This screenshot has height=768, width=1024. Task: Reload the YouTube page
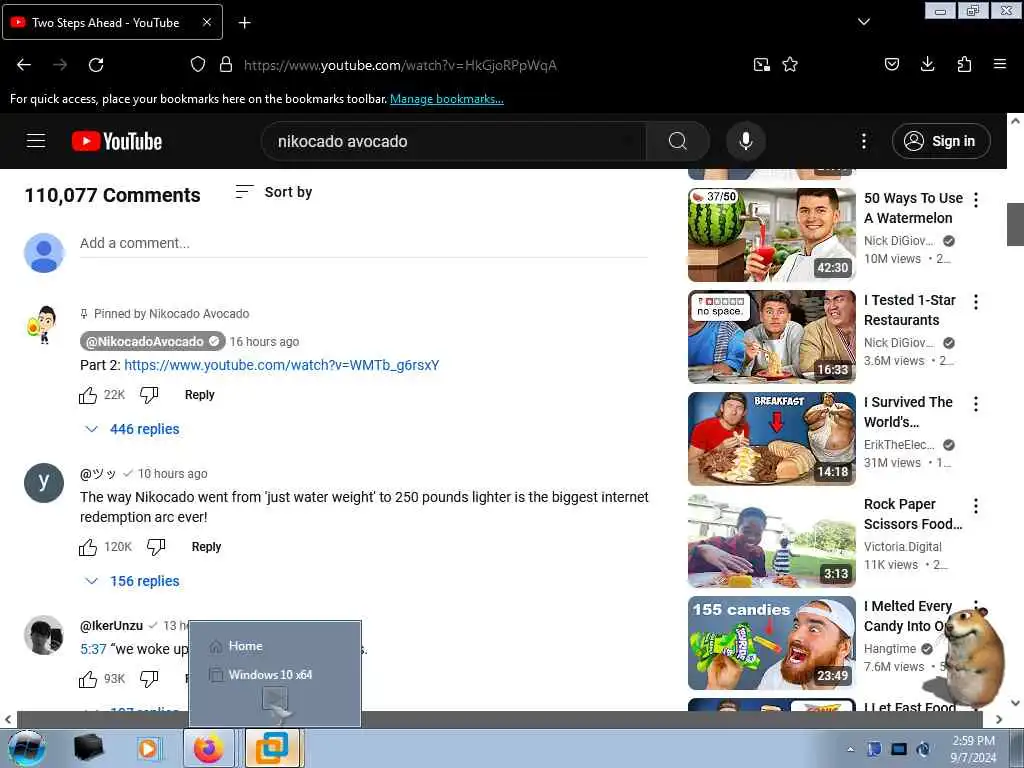click(96, 65)
